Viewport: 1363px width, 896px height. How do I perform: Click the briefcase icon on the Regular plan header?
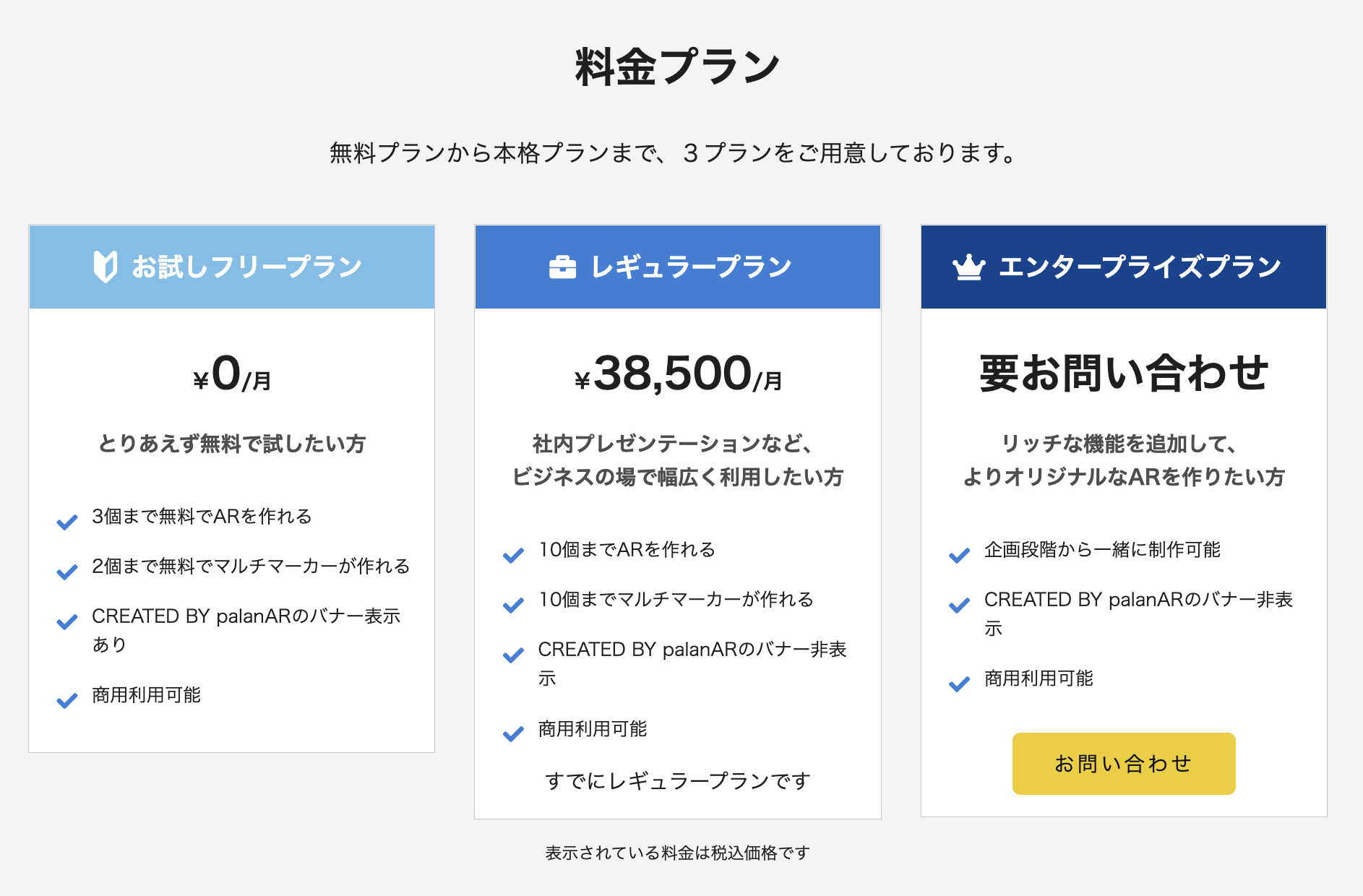point(562,267)
